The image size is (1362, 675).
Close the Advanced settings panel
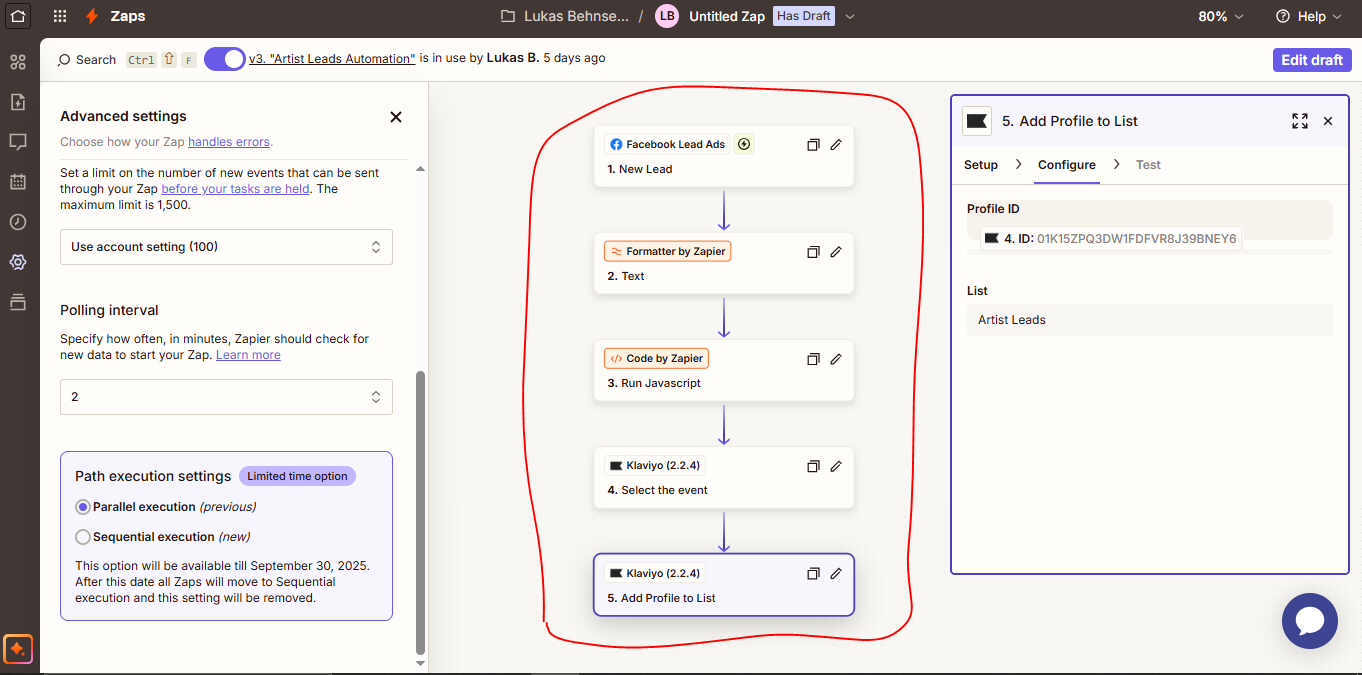coord(396,117)
